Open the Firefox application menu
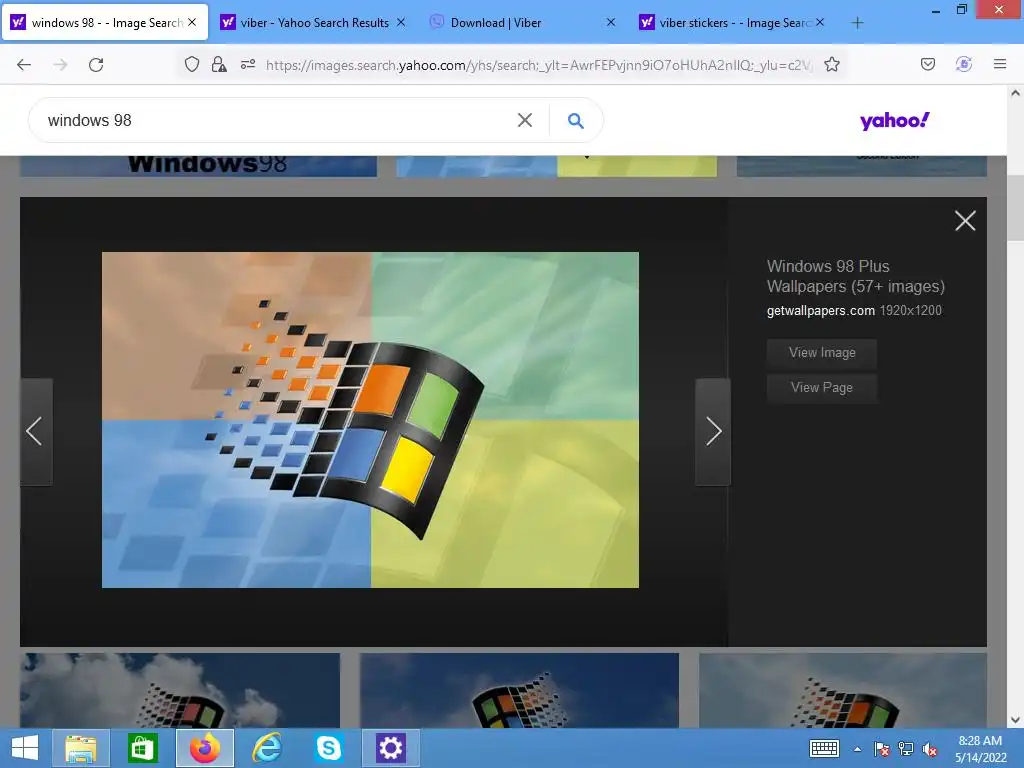This screenshot has width=1024, height=768. (x=999, y=64)
